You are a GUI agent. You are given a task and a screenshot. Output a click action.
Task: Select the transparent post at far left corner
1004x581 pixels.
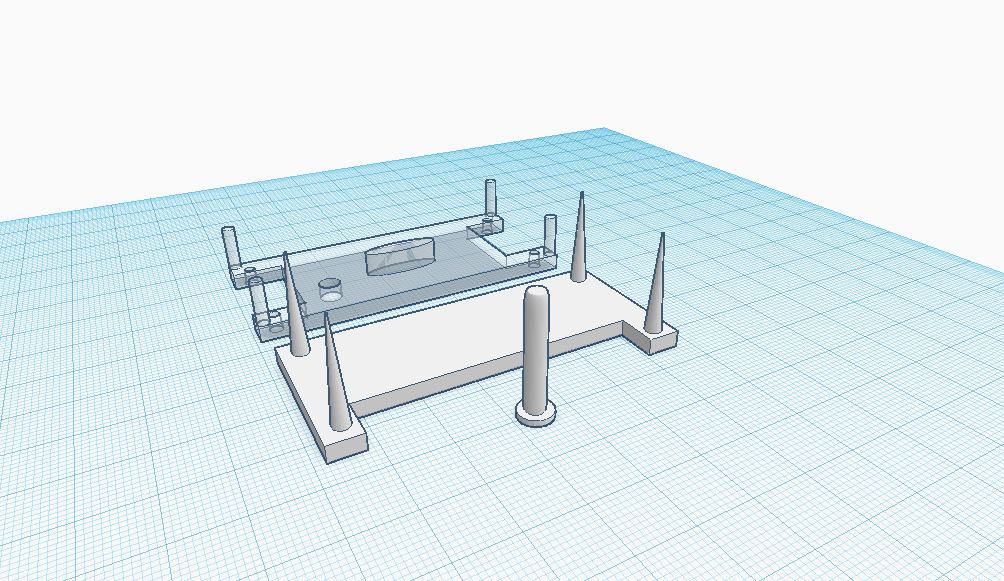pos(231,247)
